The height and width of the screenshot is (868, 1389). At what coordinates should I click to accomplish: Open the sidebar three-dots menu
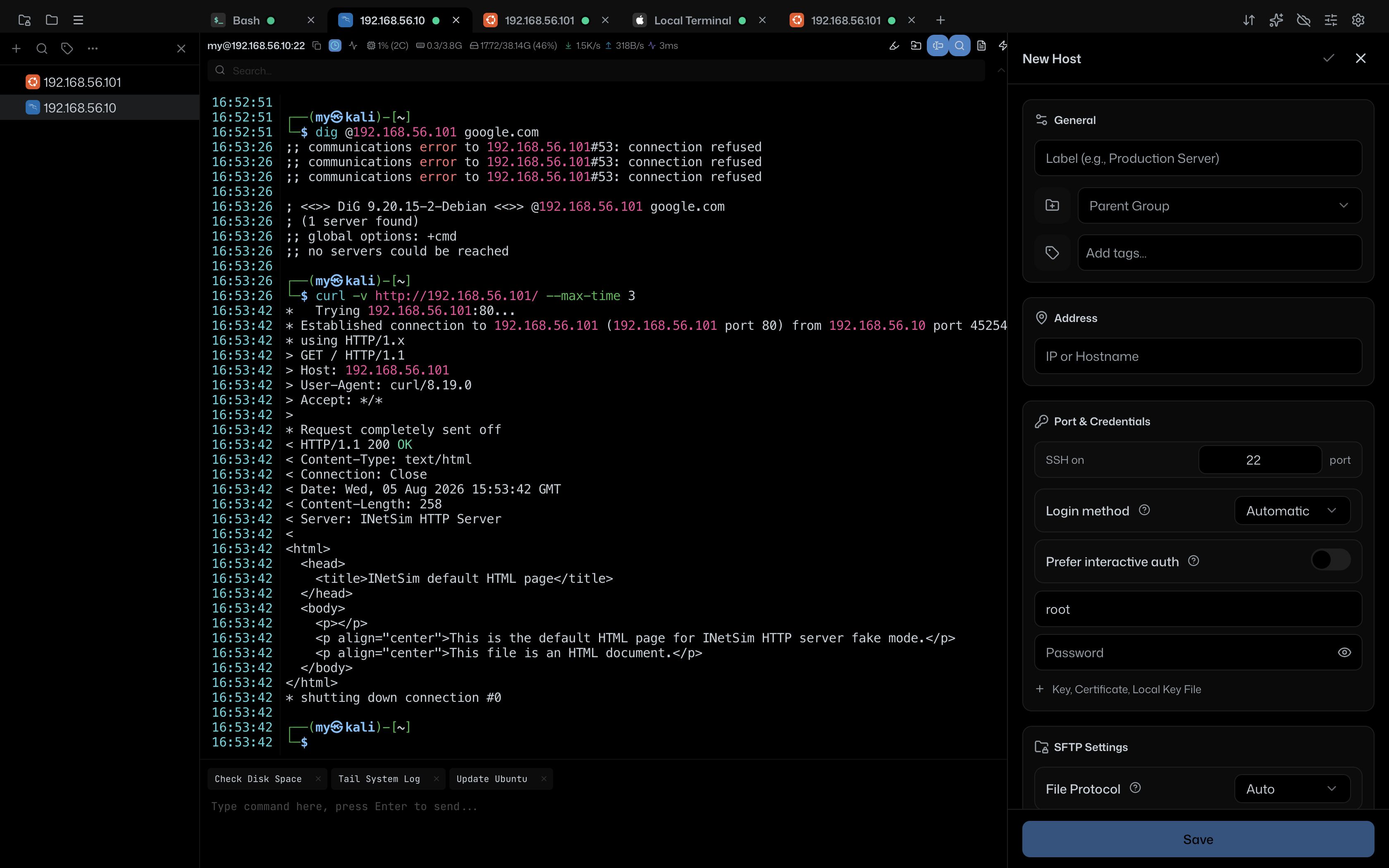(93, 49)
